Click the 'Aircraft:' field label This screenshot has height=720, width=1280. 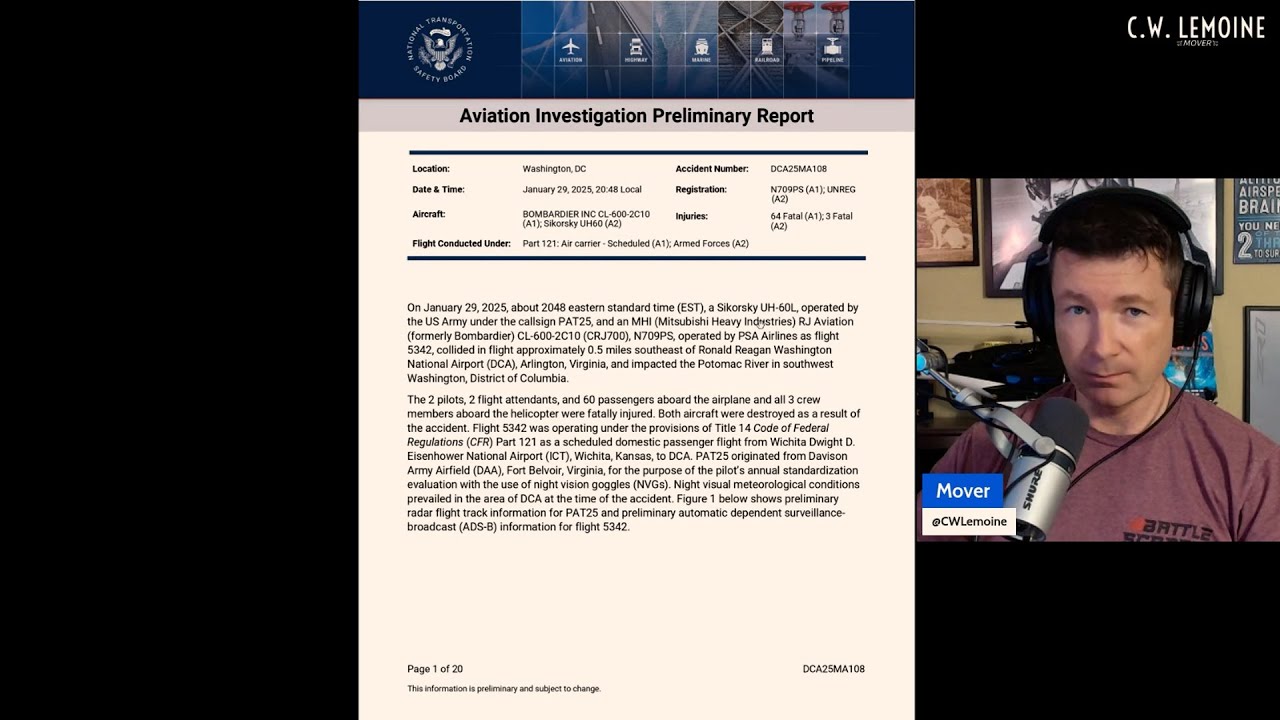click(x=429, y=214)
